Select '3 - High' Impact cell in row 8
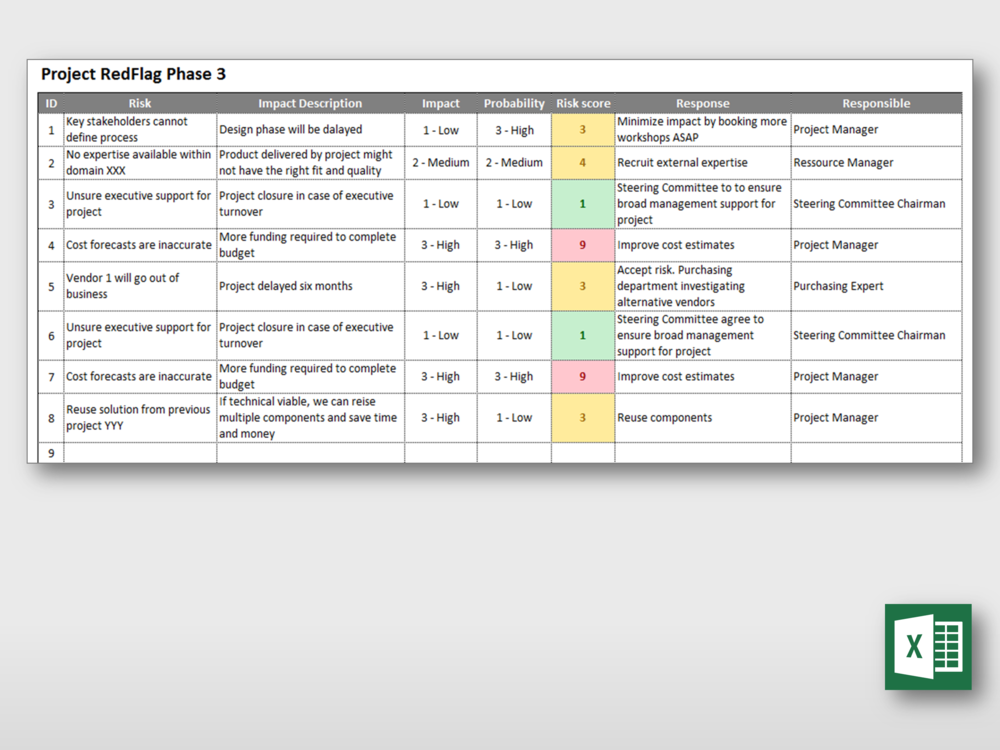 coord(440,418)
